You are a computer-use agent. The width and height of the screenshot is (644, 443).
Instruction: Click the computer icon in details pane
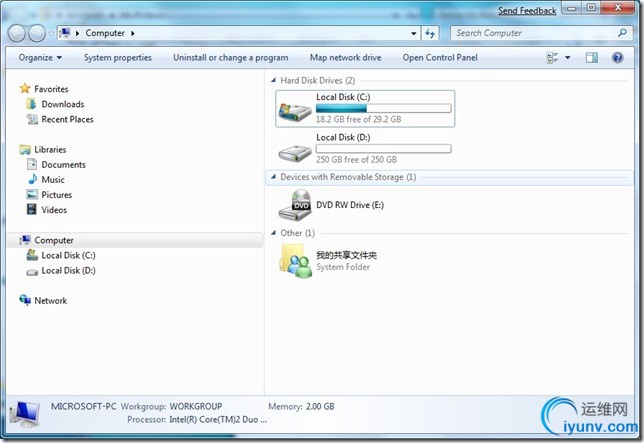pyautogui.click(x=25, y=414)
